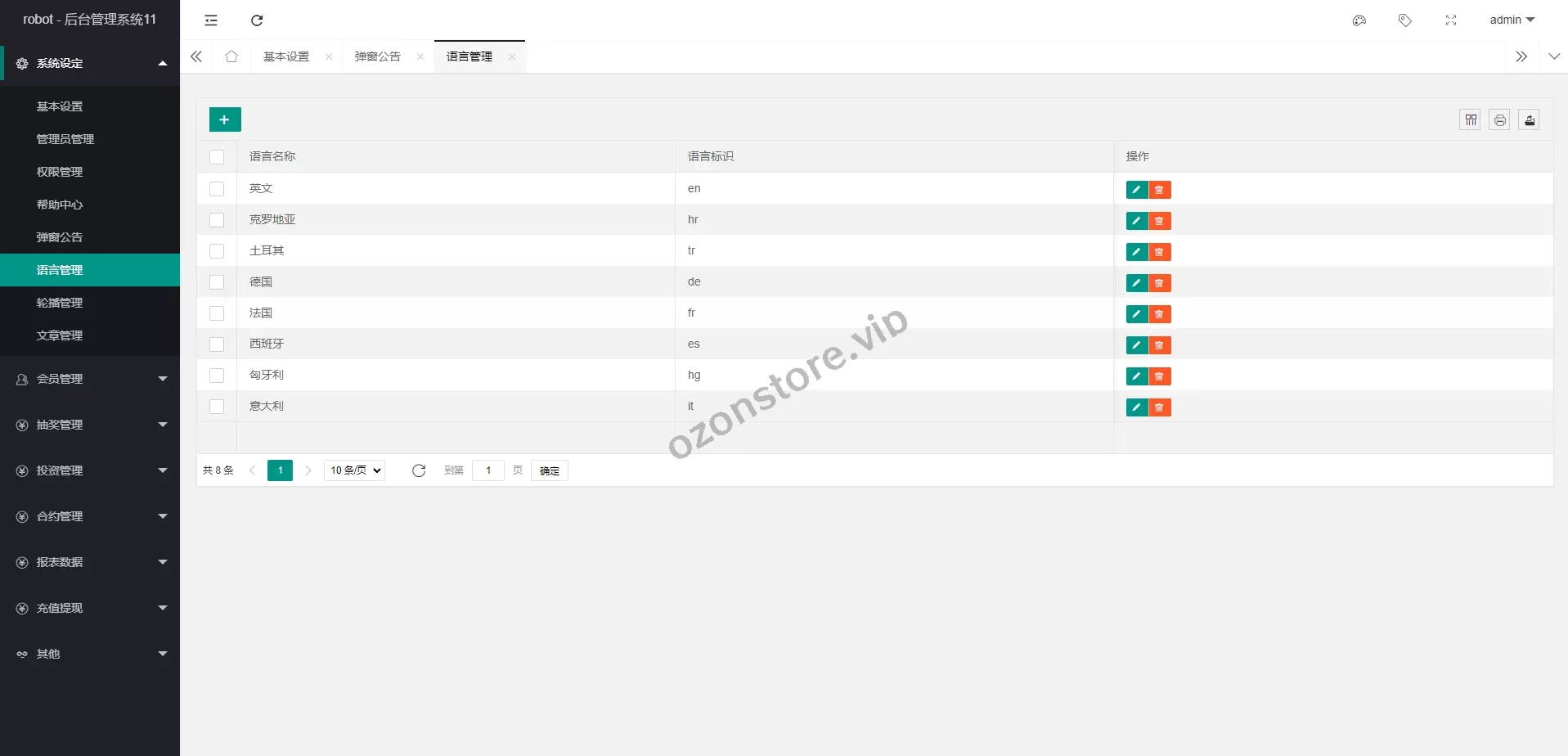Expand the 会员管理 sidebar menu
Screen dimensions: 1568x756
click(90, 379)
